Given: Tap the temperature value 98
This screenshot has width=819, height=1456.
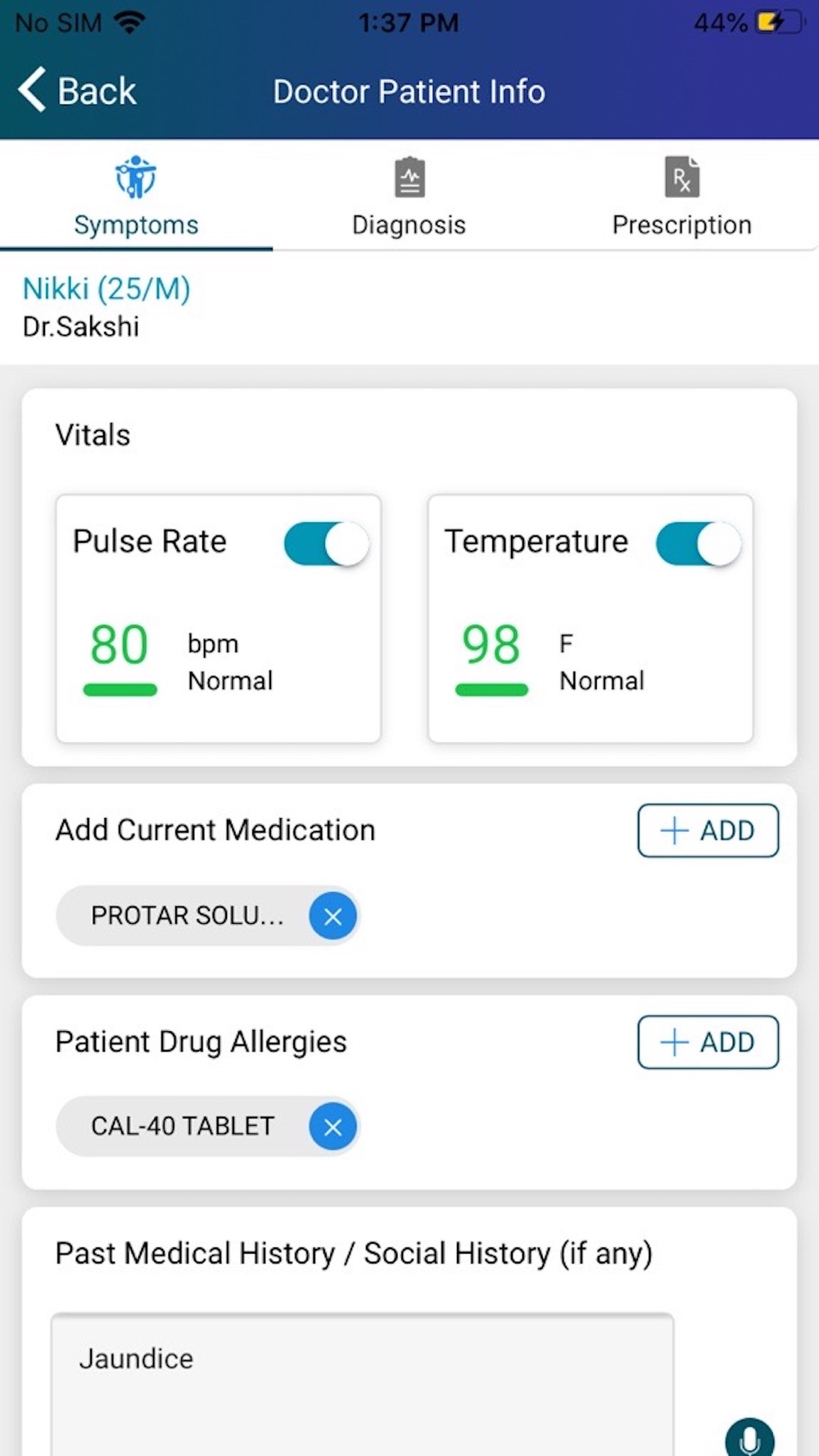Looking at the screenshot, I should [491, 644].
